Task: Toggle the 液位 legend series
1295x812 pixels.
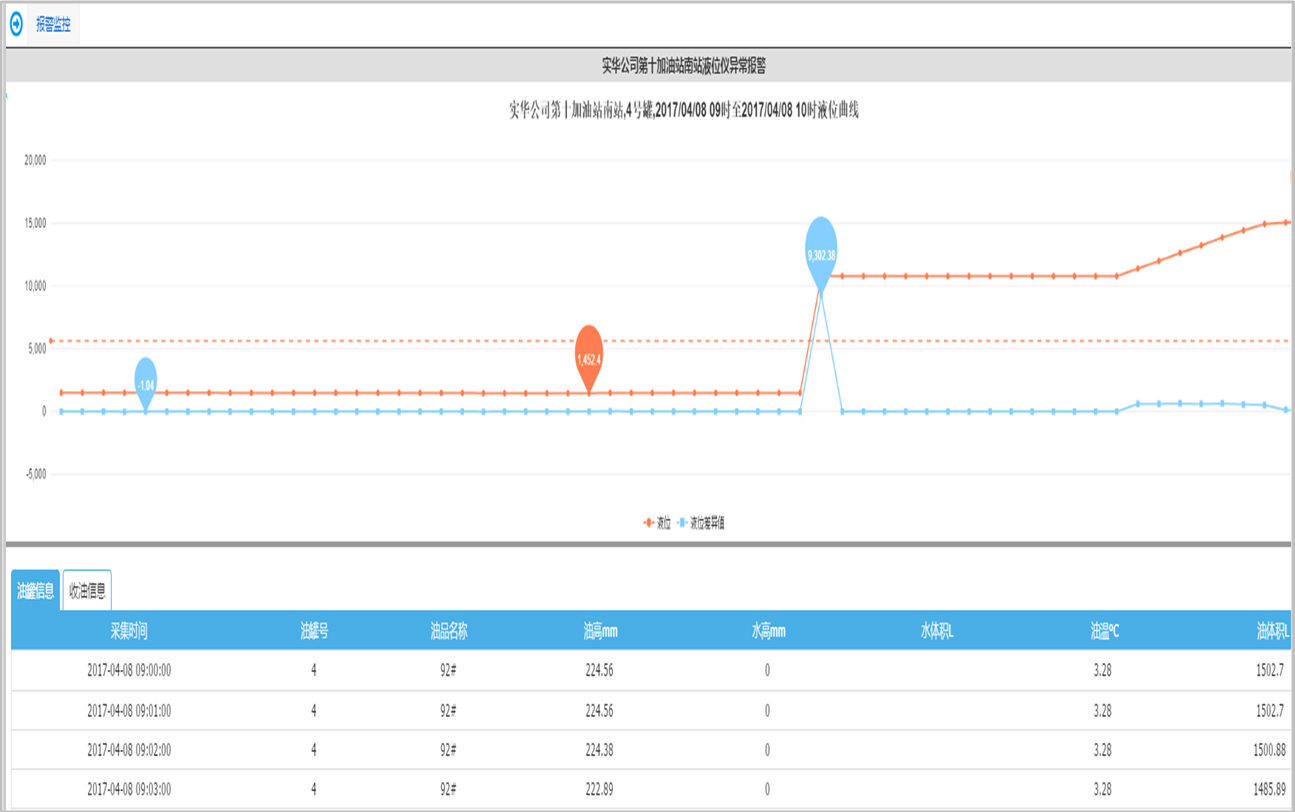Action: [657, 523]
